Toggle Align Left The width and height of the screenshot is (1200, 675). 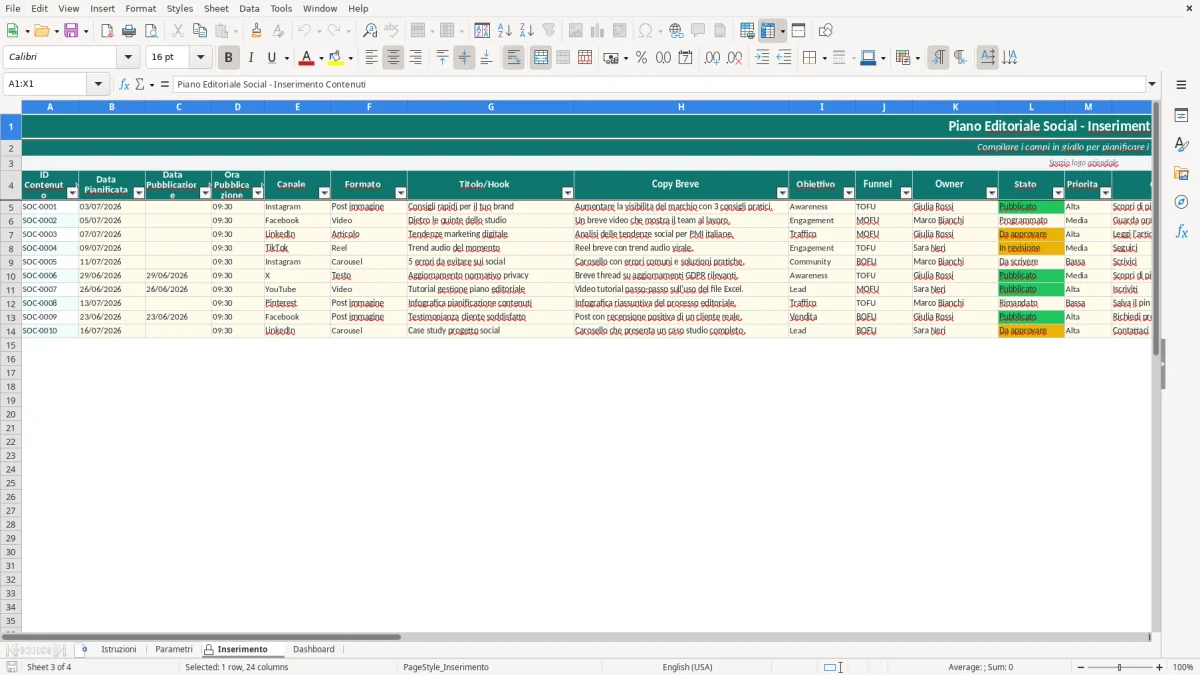click(371, 58)
